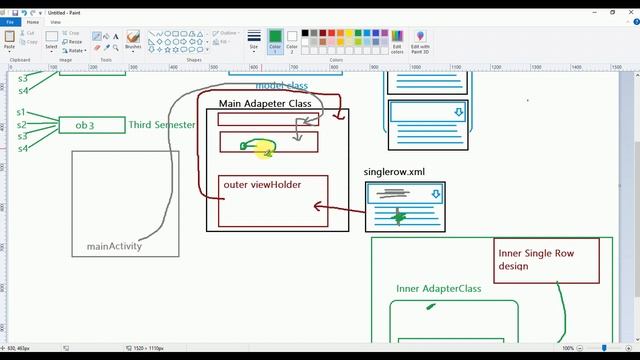
Task: Click the vertical scrollbar down arrow
Action: point(637,339)
